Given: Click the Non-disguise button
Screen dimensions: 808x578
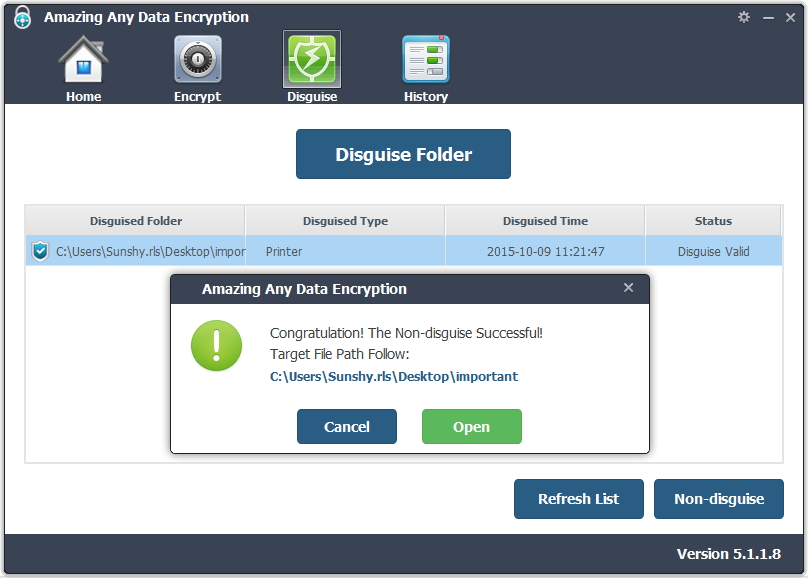Looking at the screenshot, I should click(718, 499).
